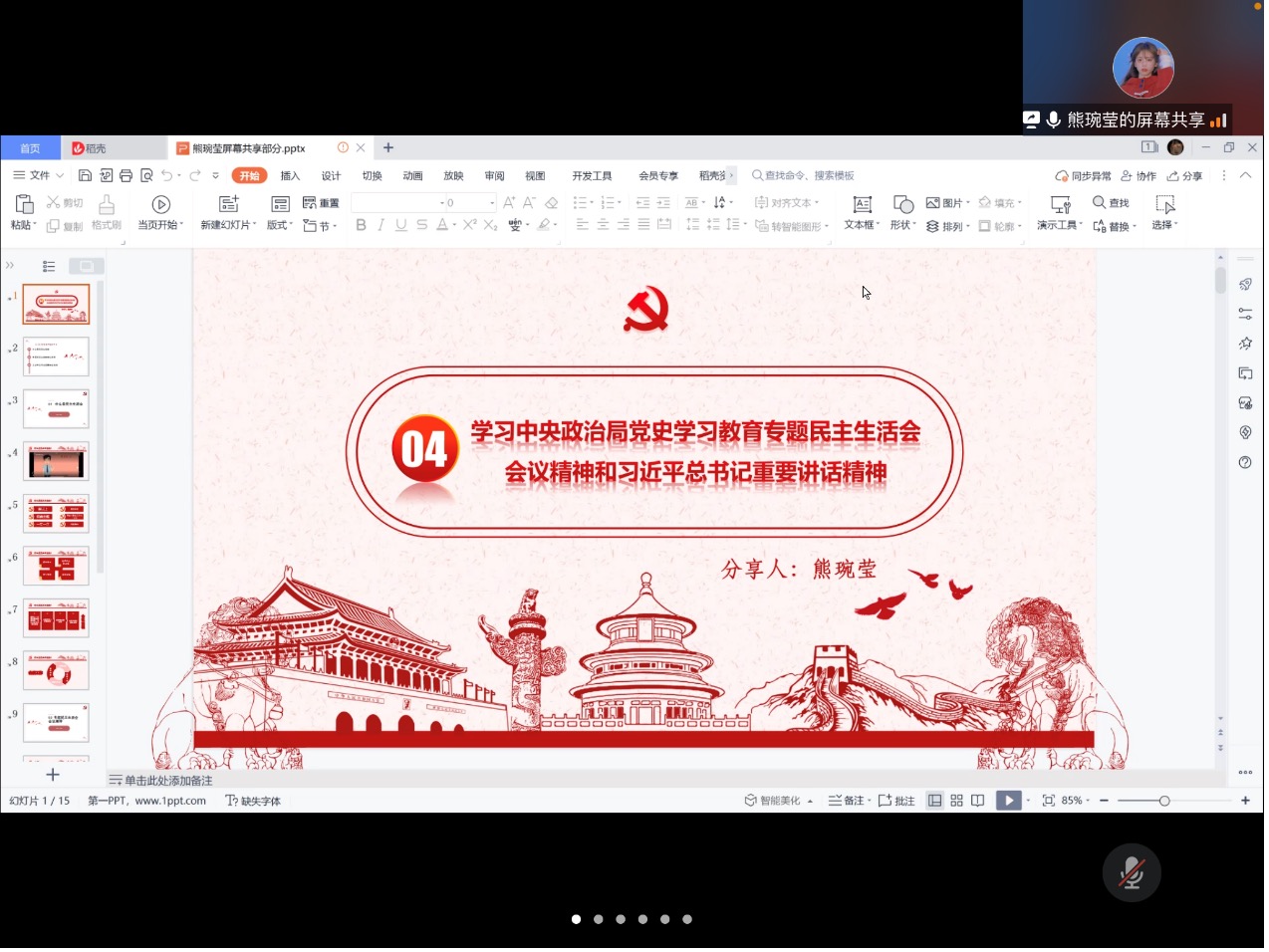Switch to slide sorter view in status bar
The image size is (1269, 952).
pos(956,802)
